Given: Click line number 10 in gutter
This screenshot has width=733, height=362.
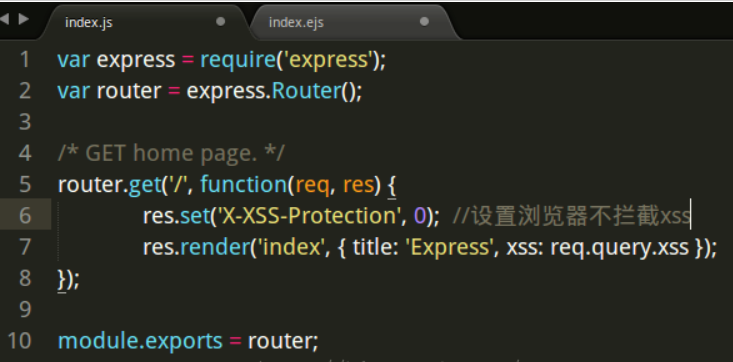Looking at the screenshot, I should (19, 340).
